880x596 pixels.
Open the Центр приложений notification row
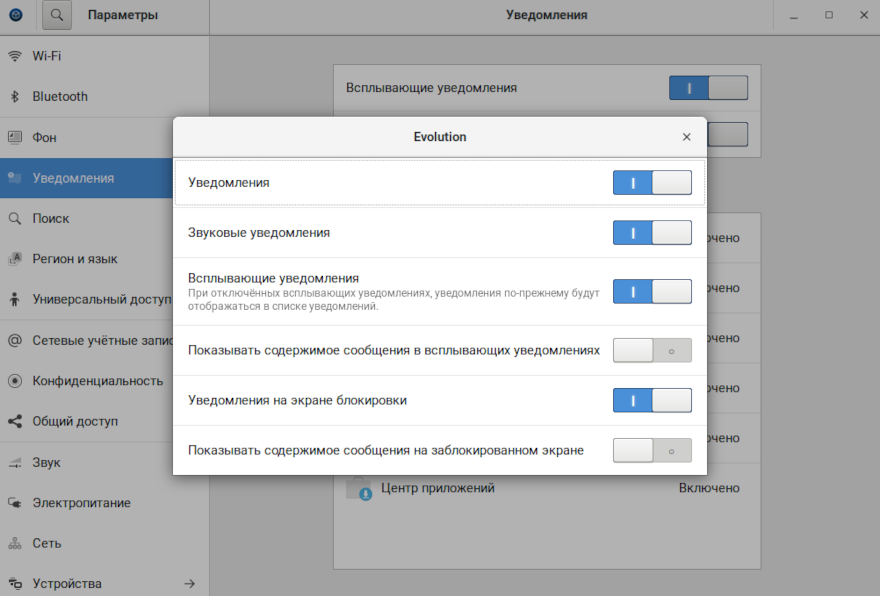[546, 489]
